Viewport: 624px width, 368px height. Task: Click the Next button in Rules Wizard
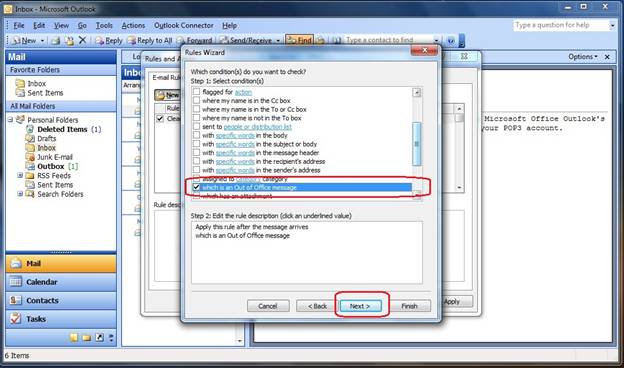point(360,306)
